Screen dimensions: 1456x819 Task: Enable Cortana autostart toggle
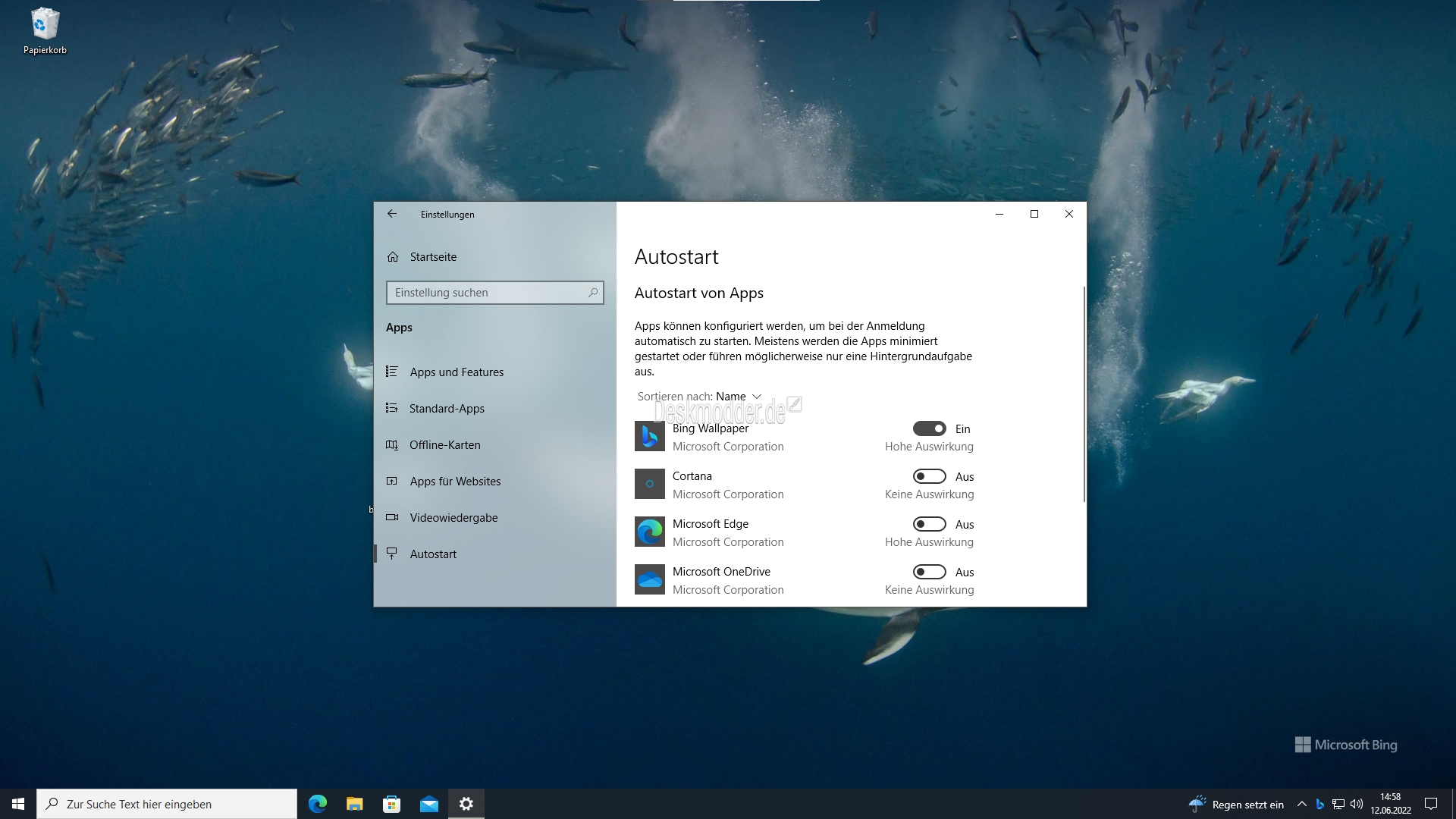tap(929, 476)
